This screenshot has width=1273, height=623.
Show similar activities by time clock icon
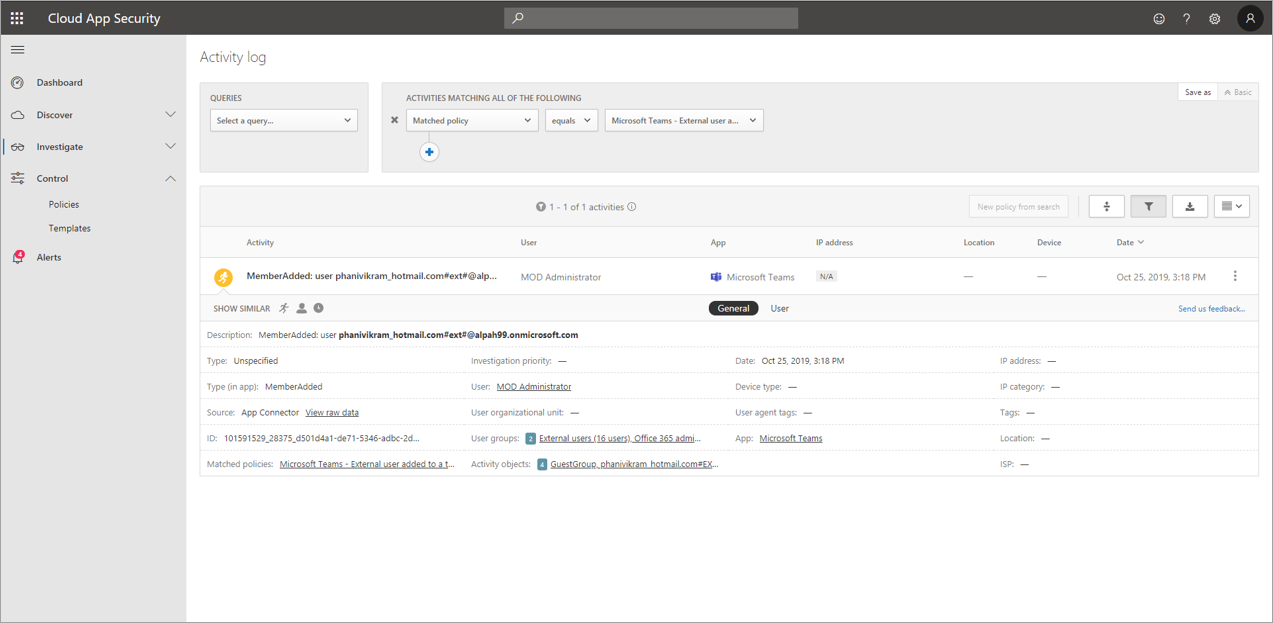point(318,308)
